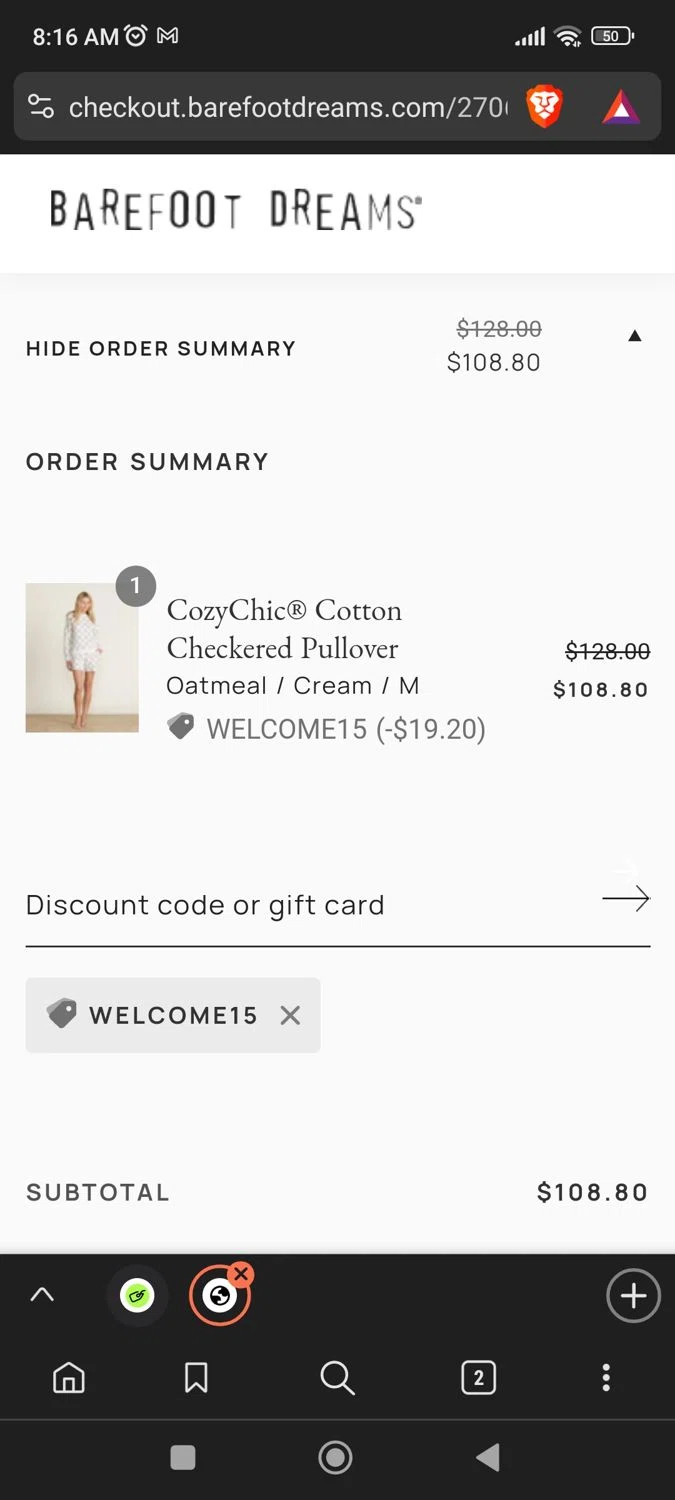
Task: Tap the site settings icon in address bar
Action: [41, 107]
